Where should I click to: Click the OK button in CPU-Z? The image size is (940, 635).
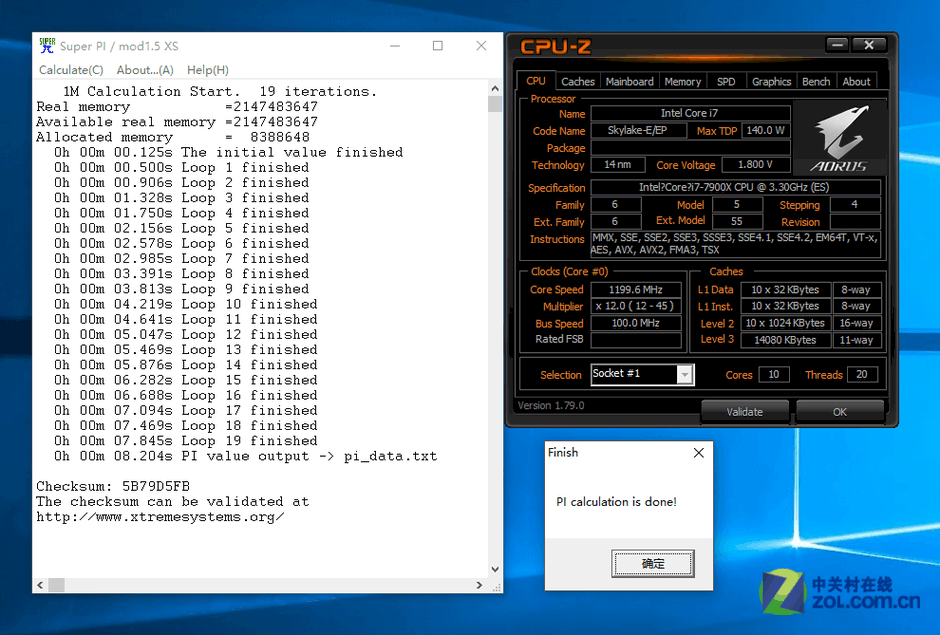[839, 412]
